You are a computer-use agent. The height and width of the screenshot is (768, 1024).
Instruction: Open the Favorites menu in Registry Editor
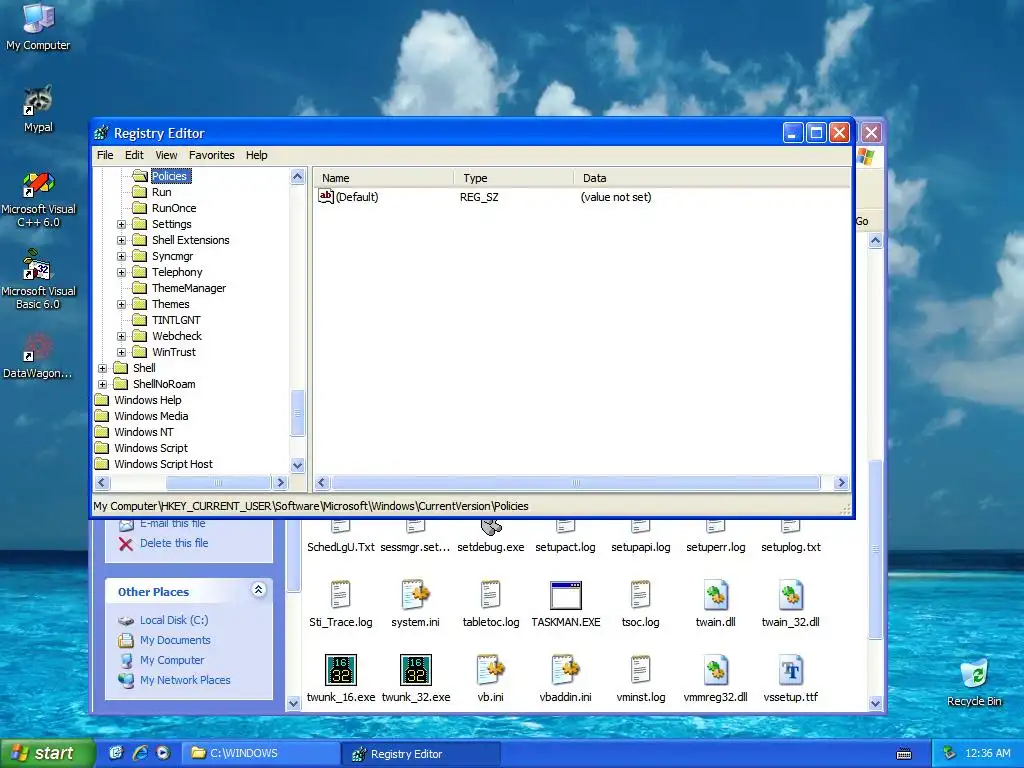pos(212,155)
